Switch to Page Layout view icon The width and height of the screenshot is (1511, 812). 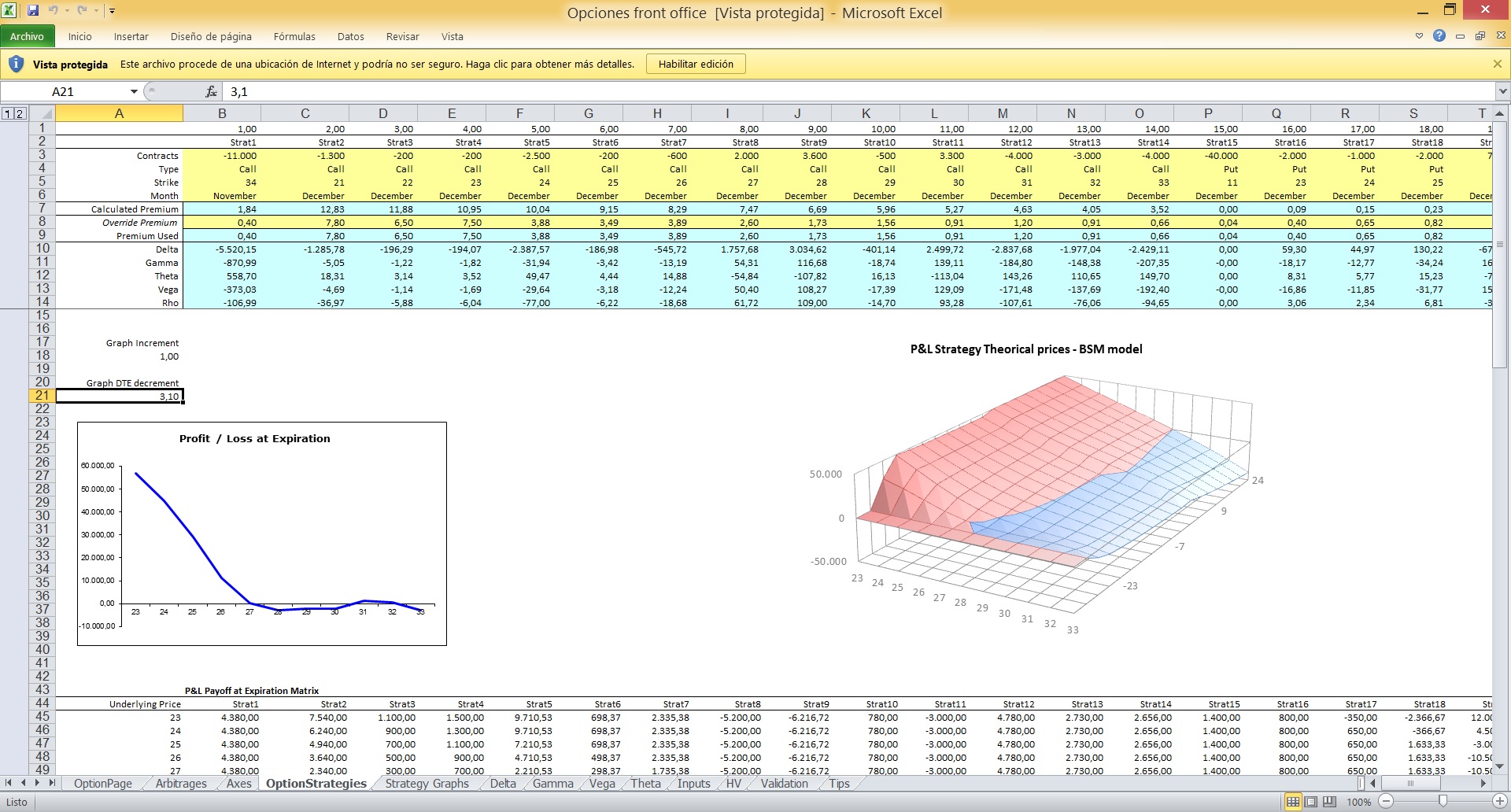click(1311, 802)
